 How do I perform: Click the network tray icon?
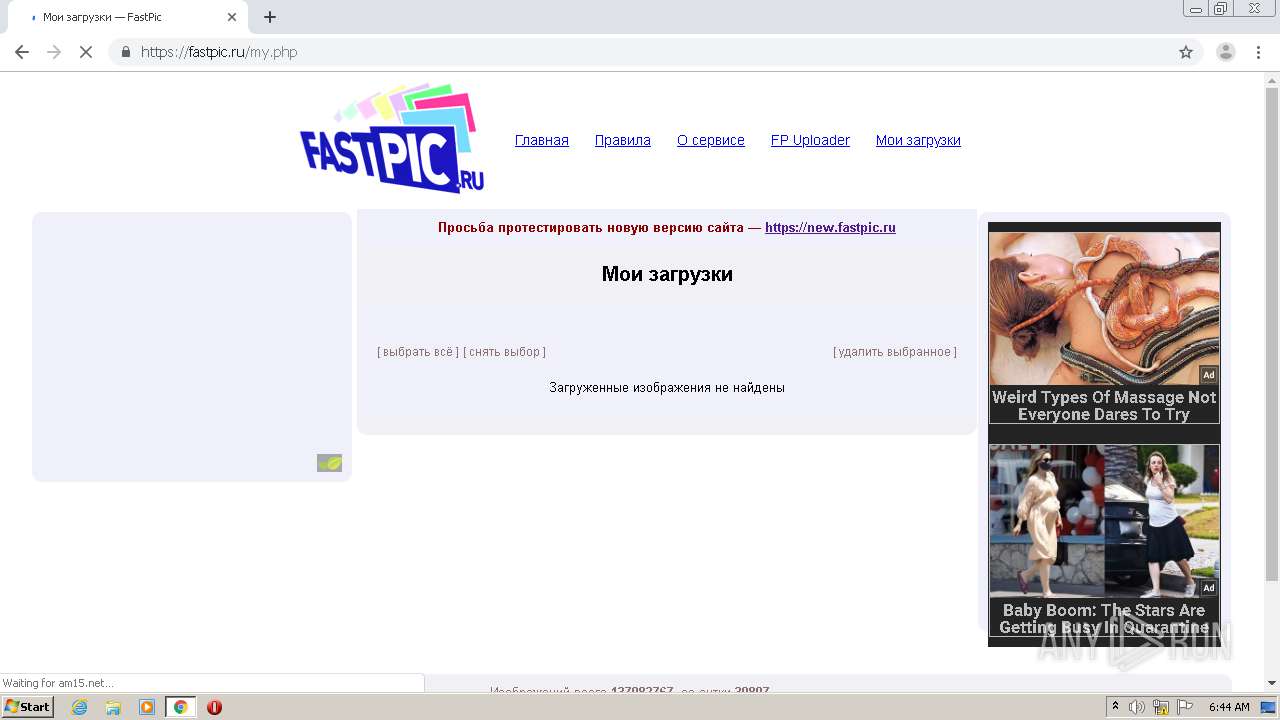coord(1161,707)
